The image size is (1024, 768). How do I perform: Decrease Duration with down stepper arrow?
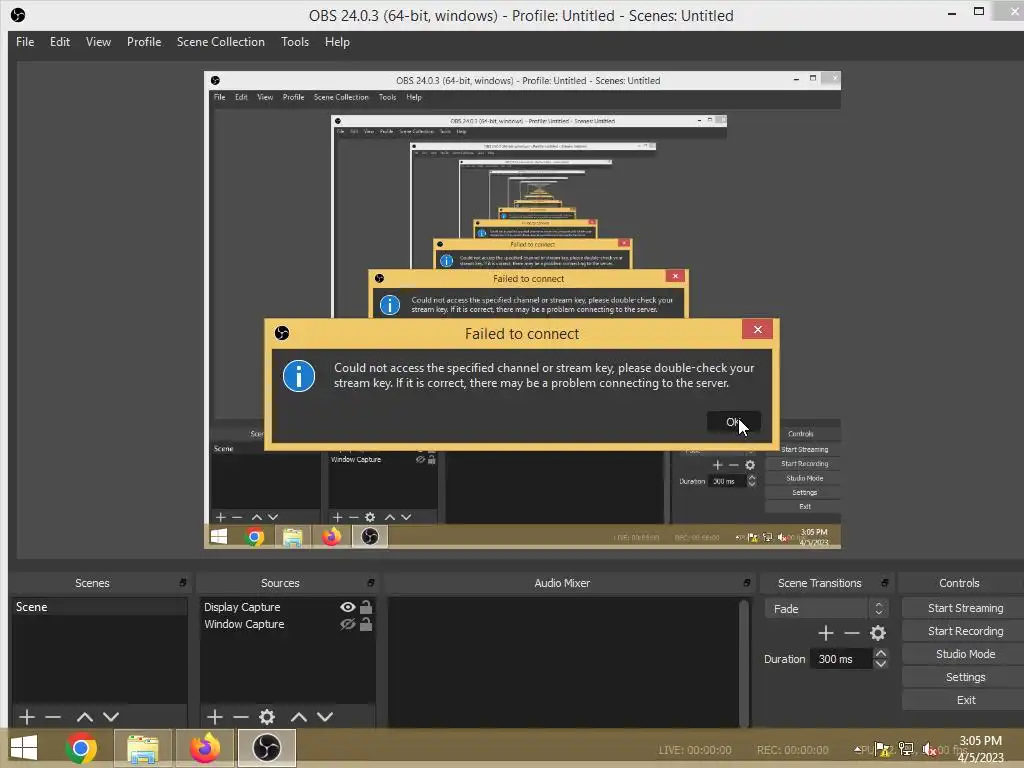pos(880,664)
